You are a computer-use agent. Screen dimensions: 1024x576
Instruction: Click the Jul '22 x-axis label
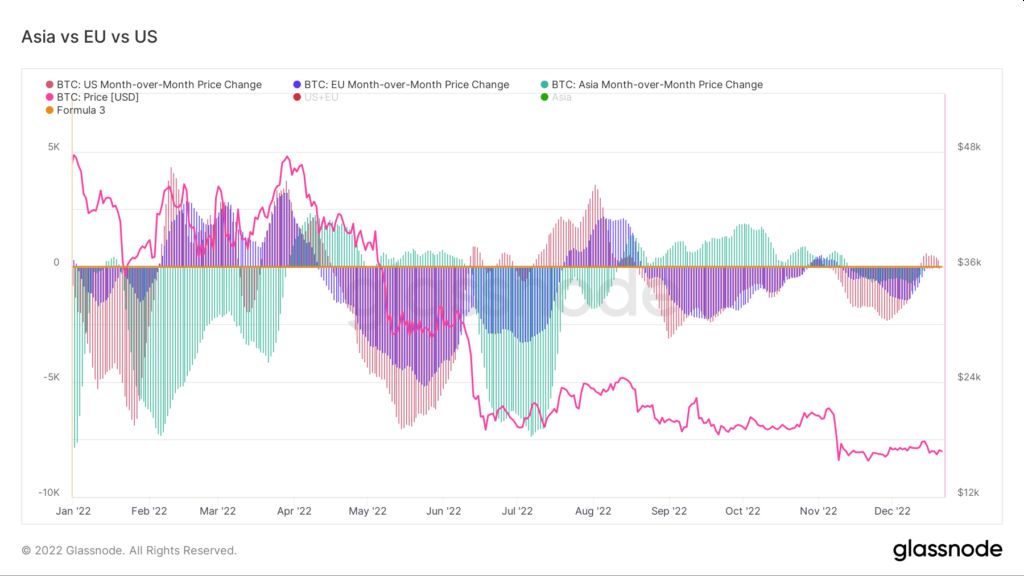pos(517,511)
